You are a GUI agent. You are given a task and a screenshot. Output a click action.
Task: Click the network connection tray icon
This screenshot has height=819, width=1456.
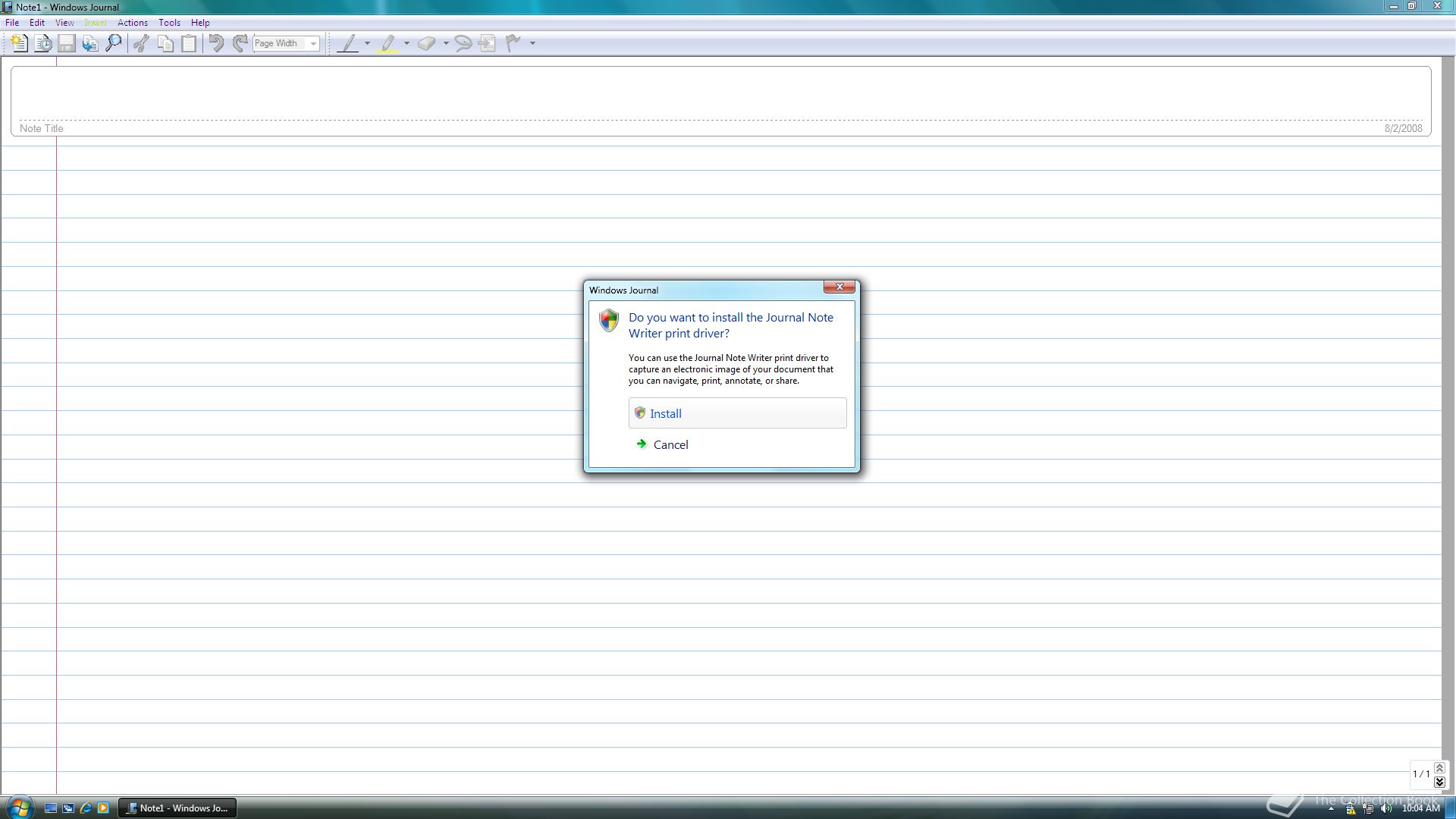click(x=1368, y=808)
